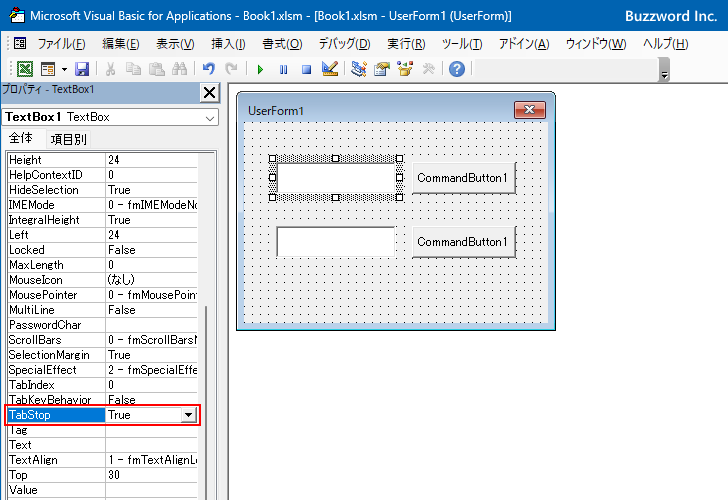The image size is (728, 500).
Task: Open the TabStop True value dropdown arrow
Action: click(x=188, y=415)
